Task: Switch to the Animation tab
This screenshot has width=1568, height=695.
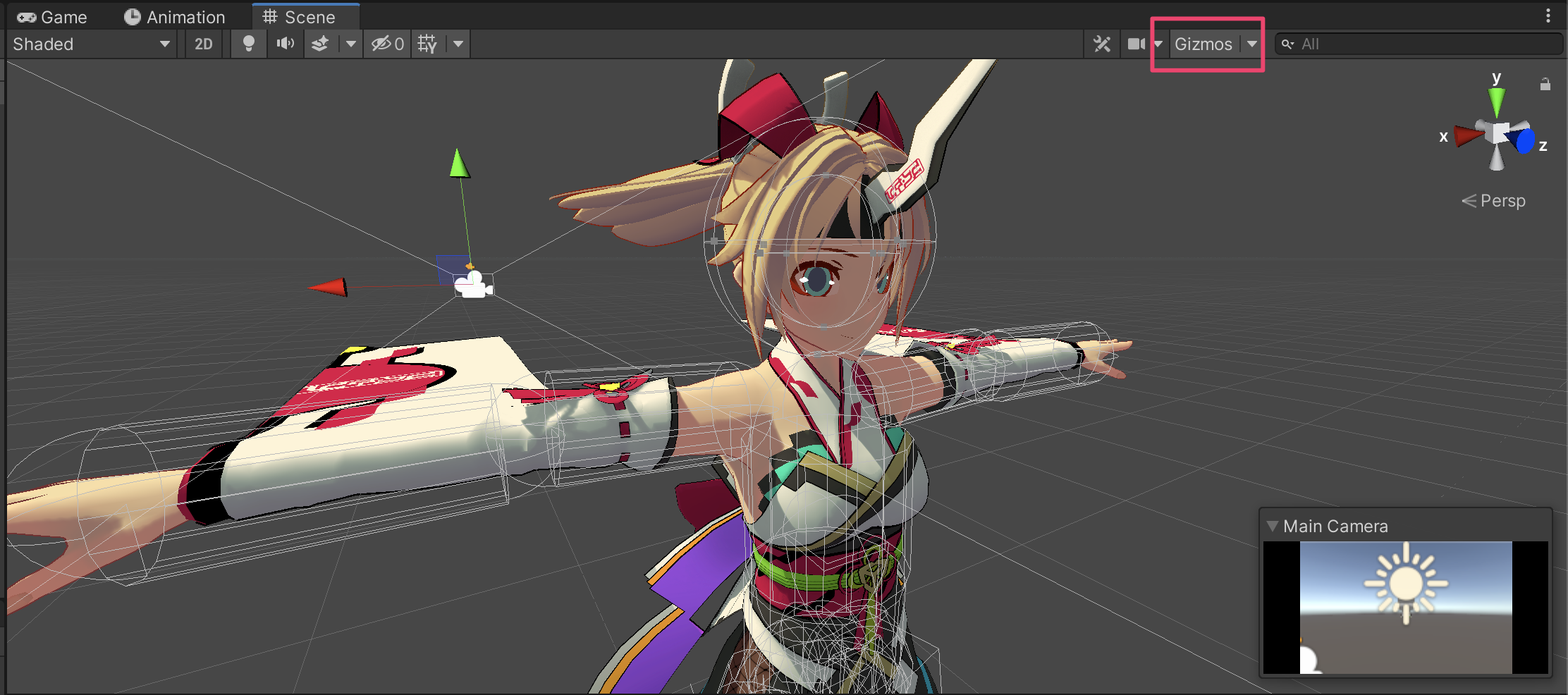Action: (175, 16)
